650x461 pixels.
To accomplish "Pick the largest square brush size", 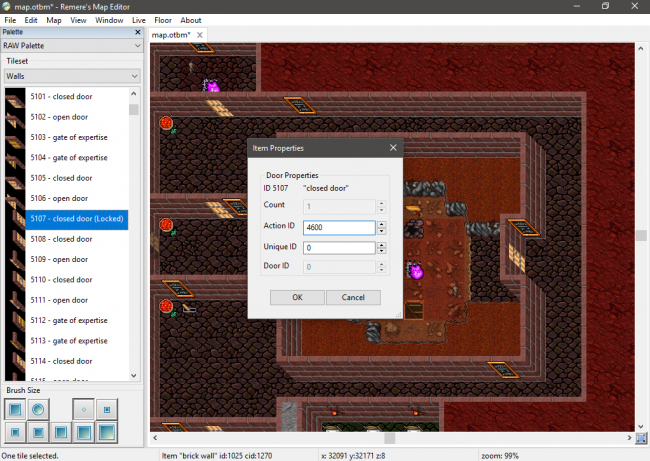I will (x=107, y=432).
